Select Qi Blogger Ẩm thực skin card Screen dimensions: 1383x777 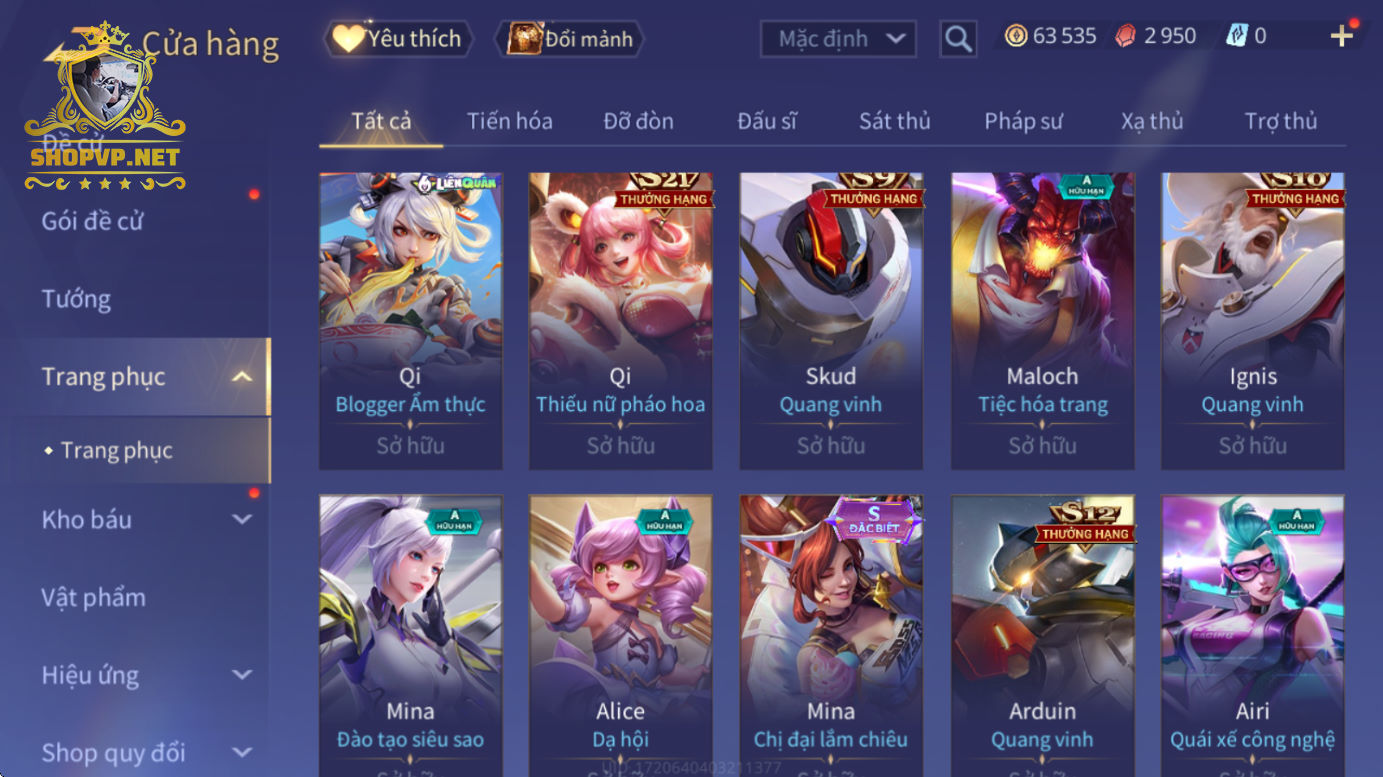tap(410, 321)
